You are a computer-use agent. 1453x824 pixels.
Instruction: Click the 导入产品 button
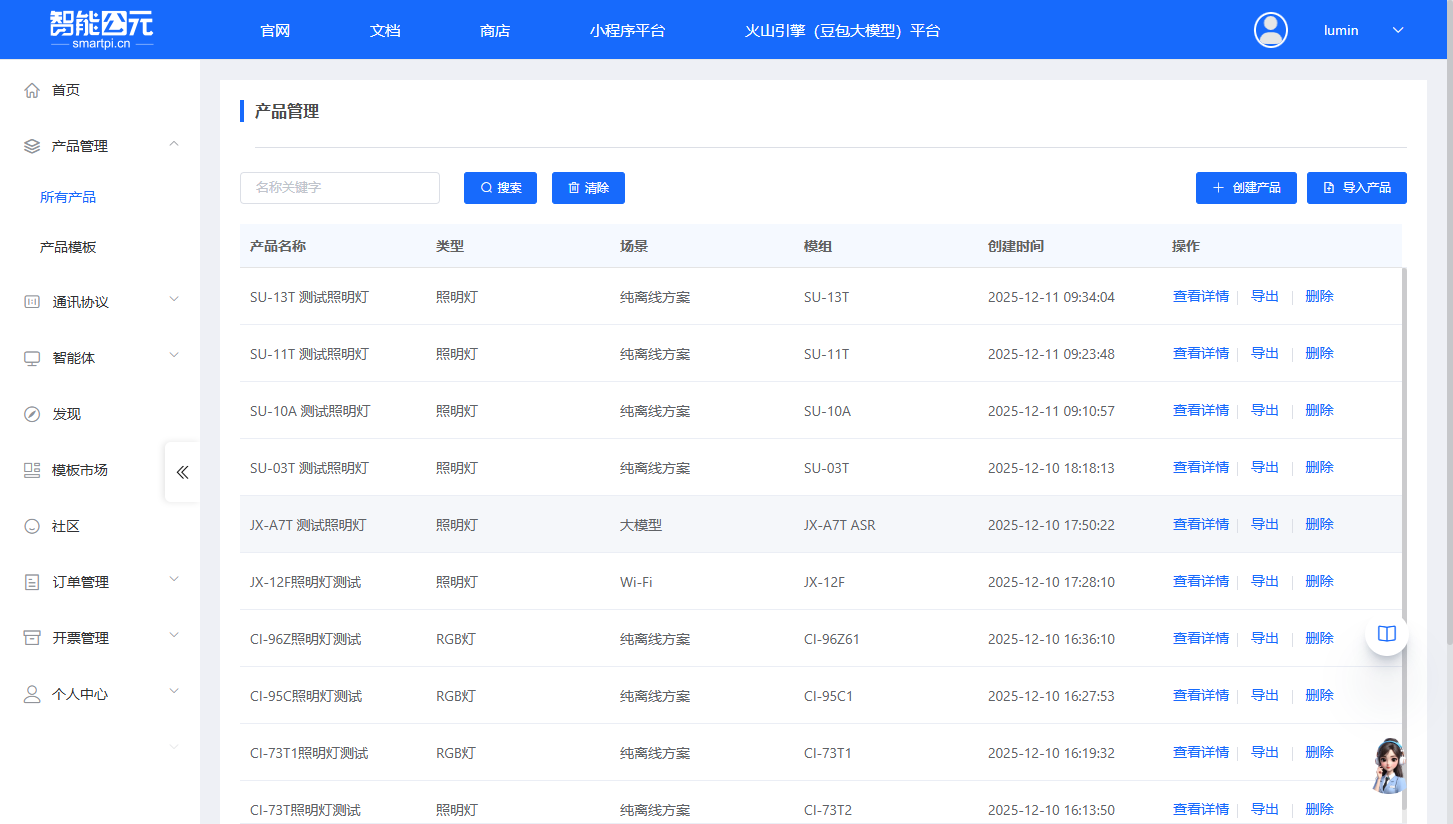coord(1356,188)
